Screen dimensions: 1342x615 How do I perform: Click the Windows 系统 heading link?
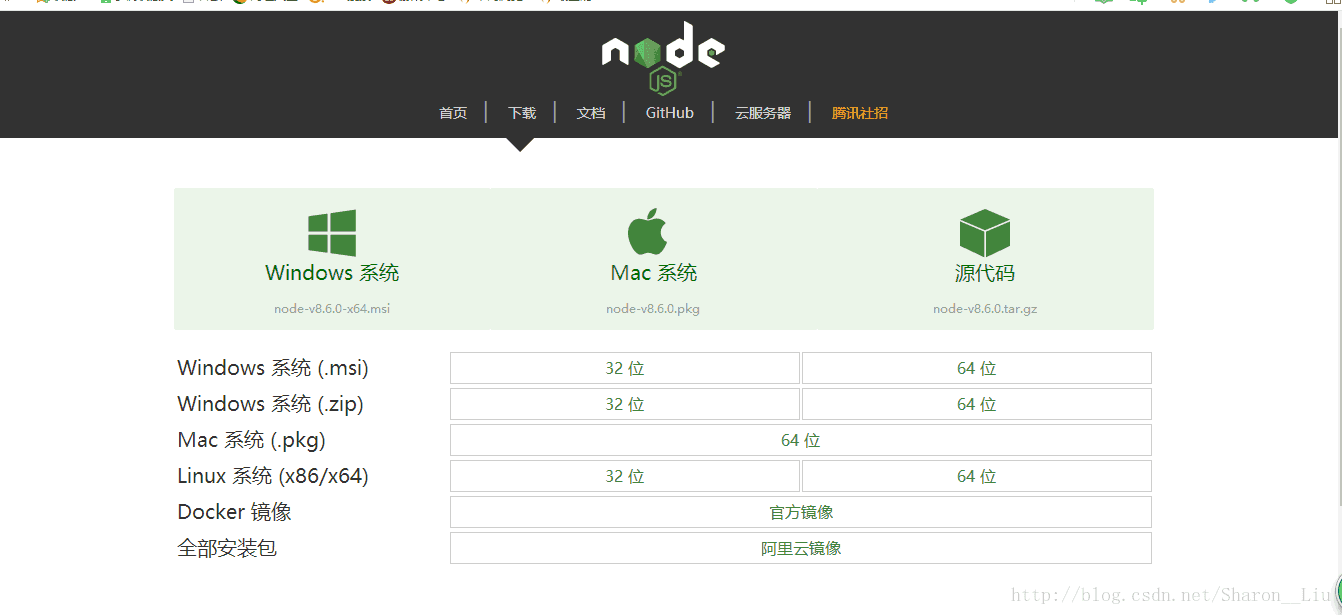(332, 273)
